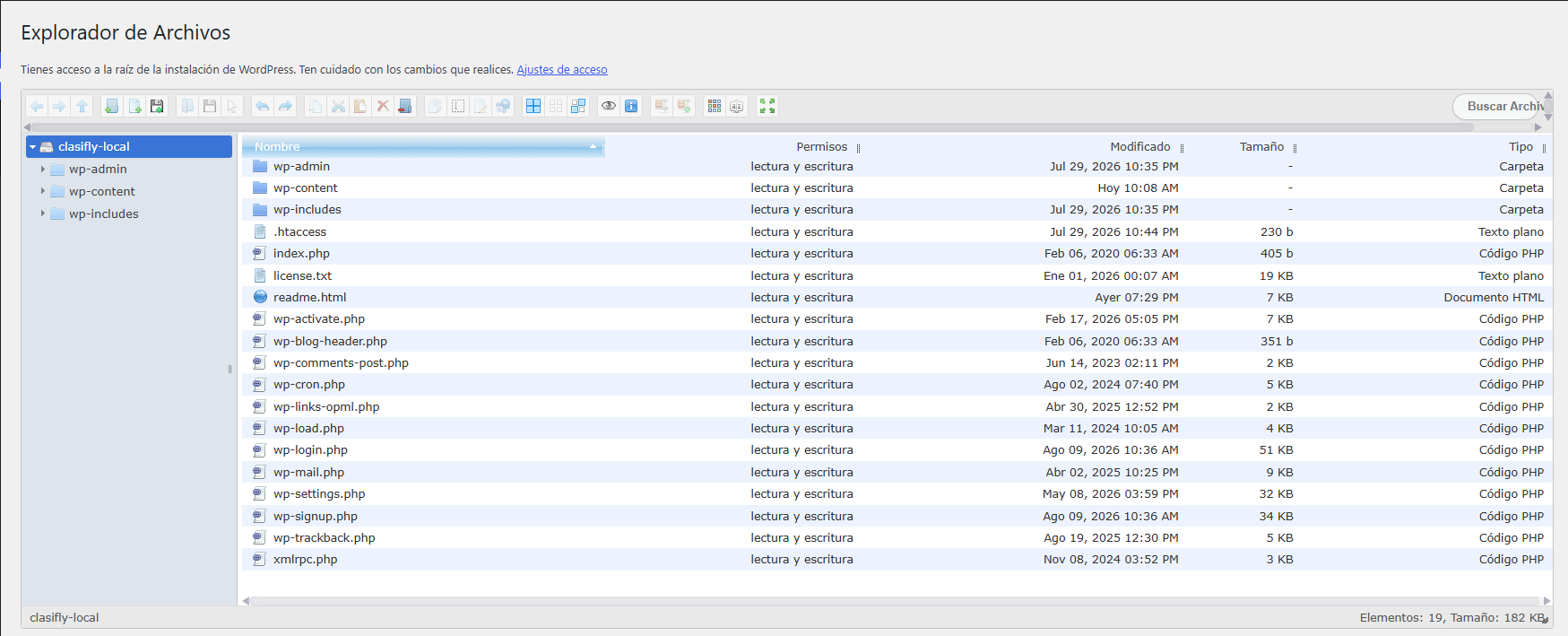Sort by the Modificado column header
The width and height of the screenshot is (1568, 636).
[1140, 146]
